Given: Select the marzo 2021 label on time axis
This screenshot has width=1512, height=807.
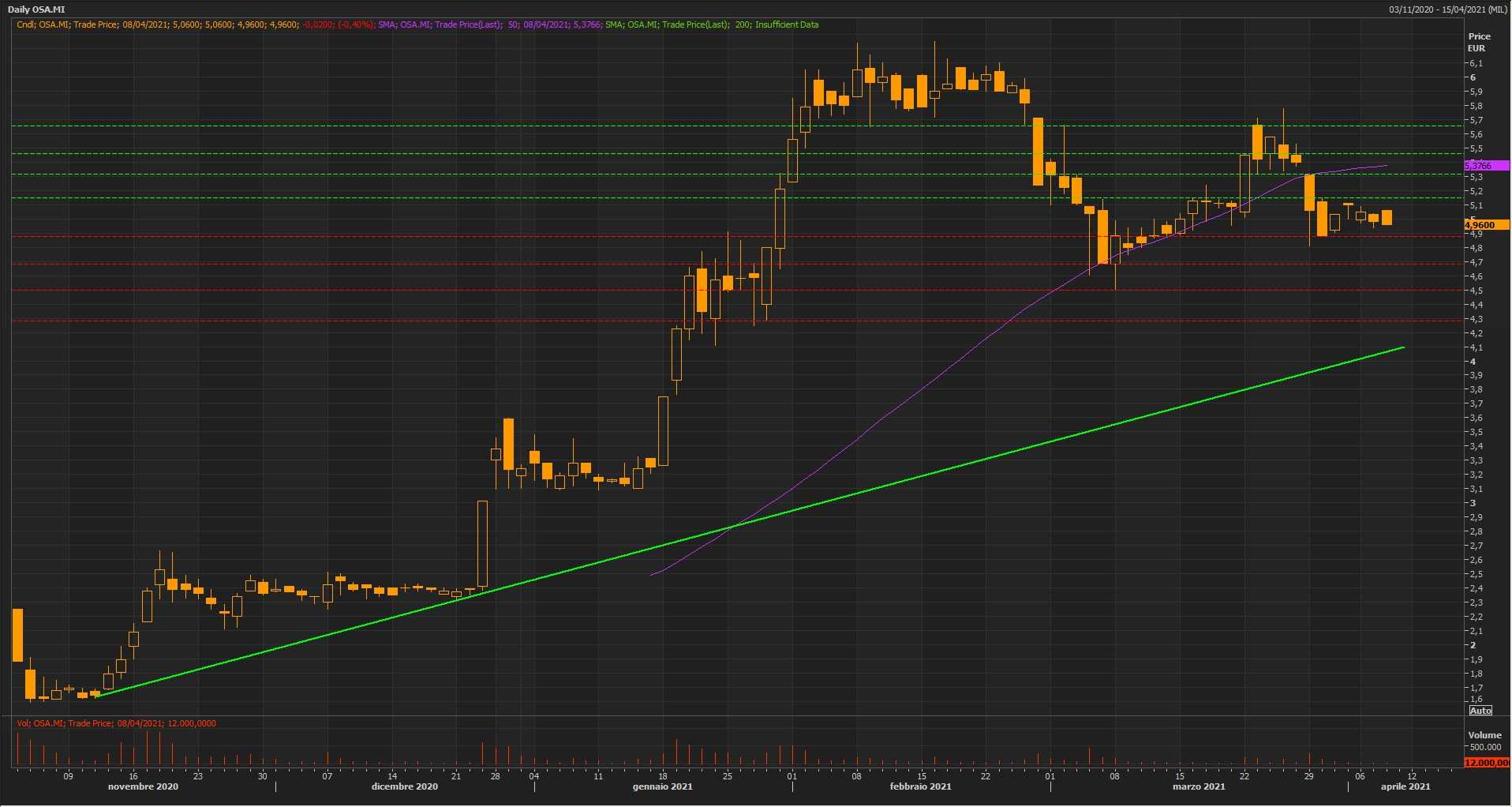Looking at the screenshot, I should click(x=1199, y=786).
